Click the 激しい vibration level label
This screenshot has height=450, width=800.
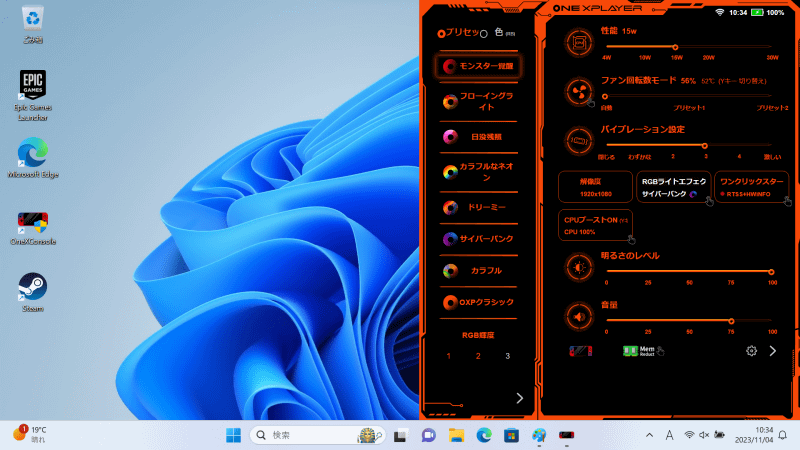click(772, 157)
